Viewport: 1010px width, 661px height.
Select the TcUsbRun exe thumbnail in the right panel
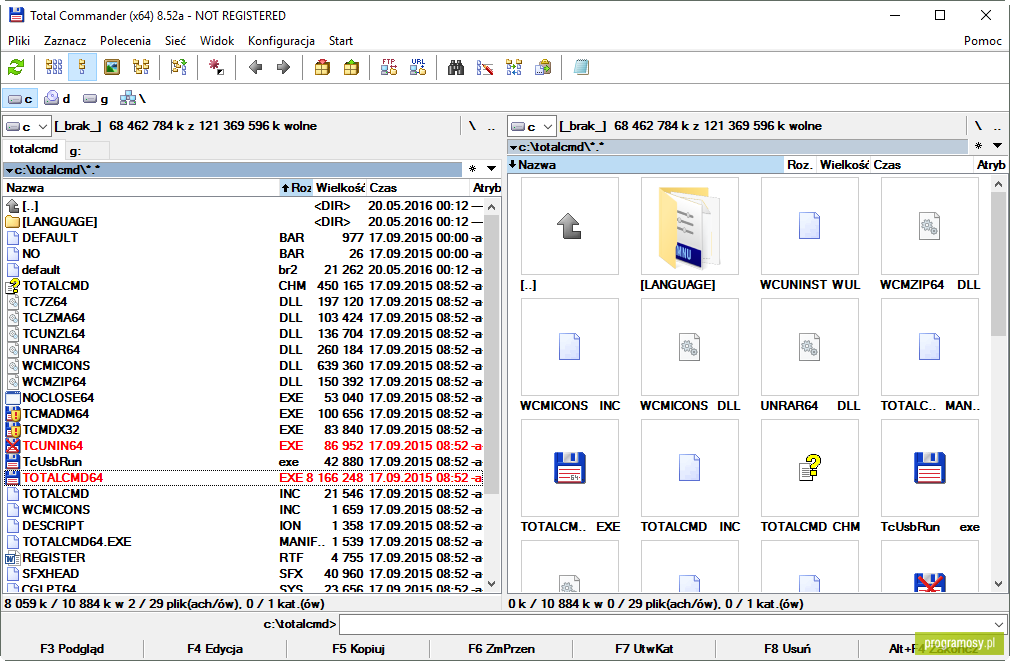929,477
